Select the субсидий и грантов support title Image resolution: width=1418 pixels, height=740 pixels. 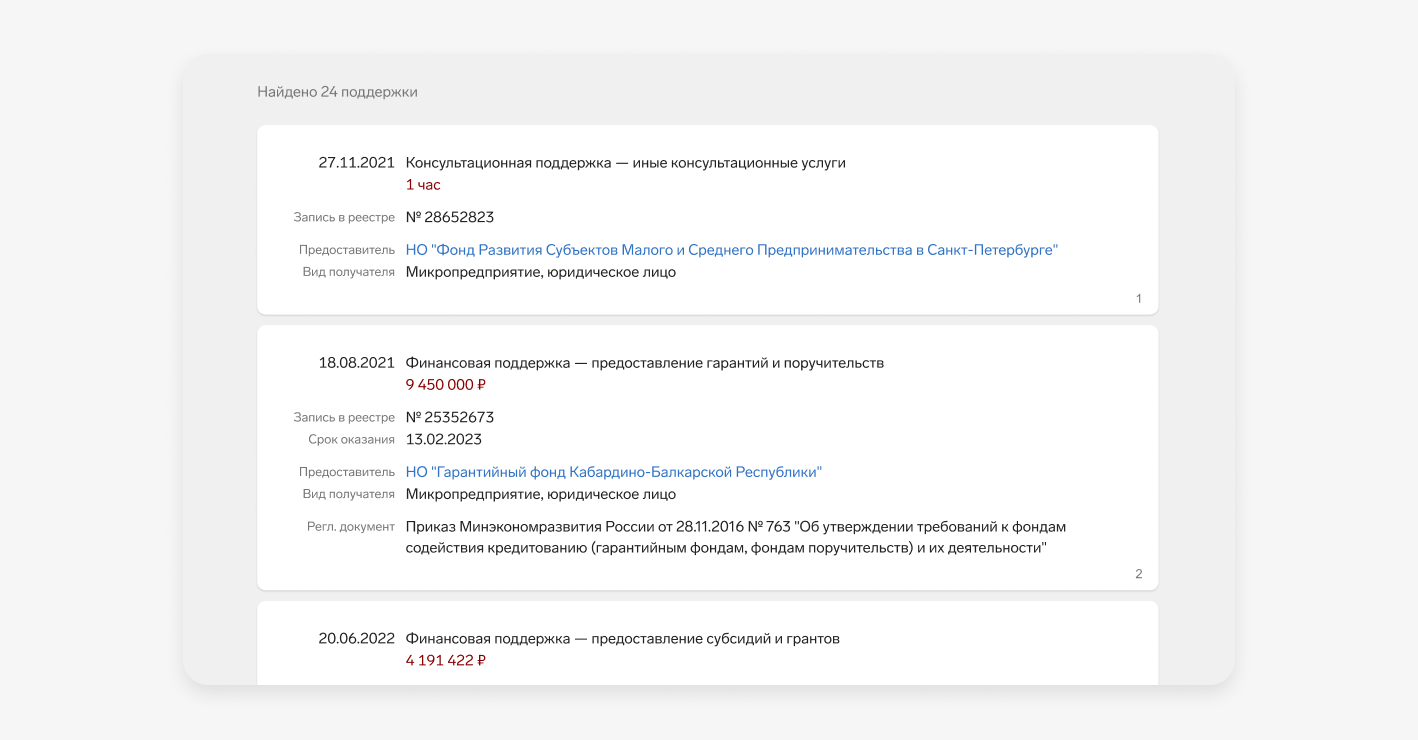click(x=622, y=638)
